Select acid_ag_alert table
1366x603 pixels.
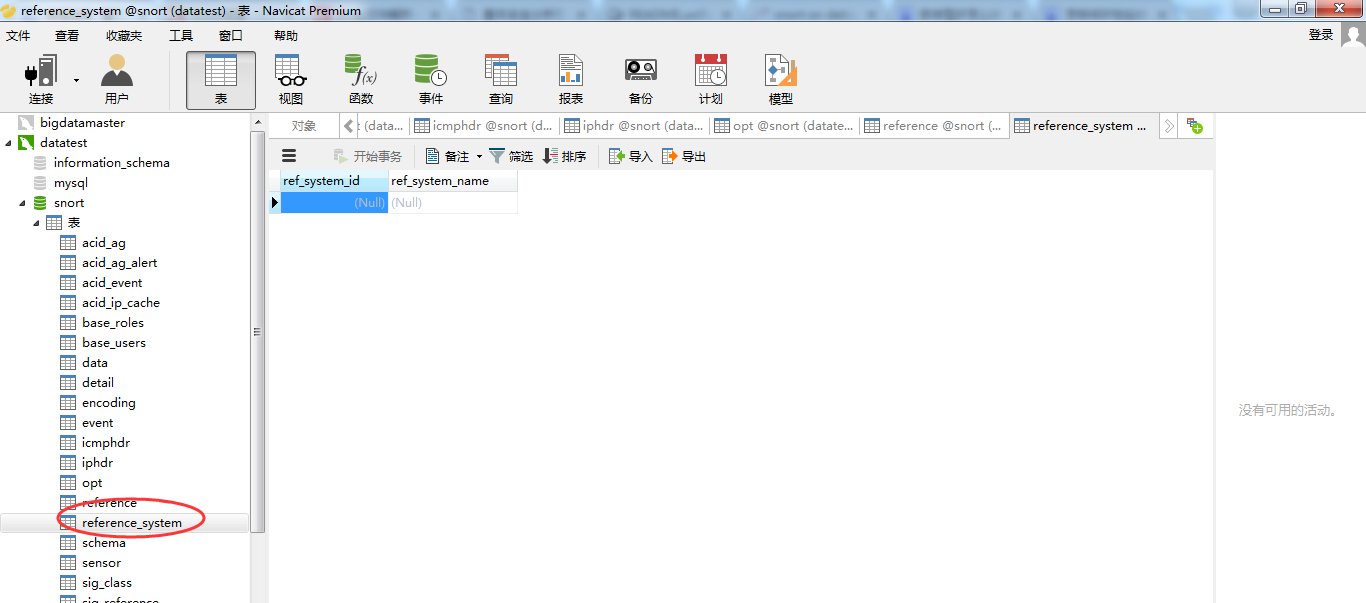coord(119,262)
